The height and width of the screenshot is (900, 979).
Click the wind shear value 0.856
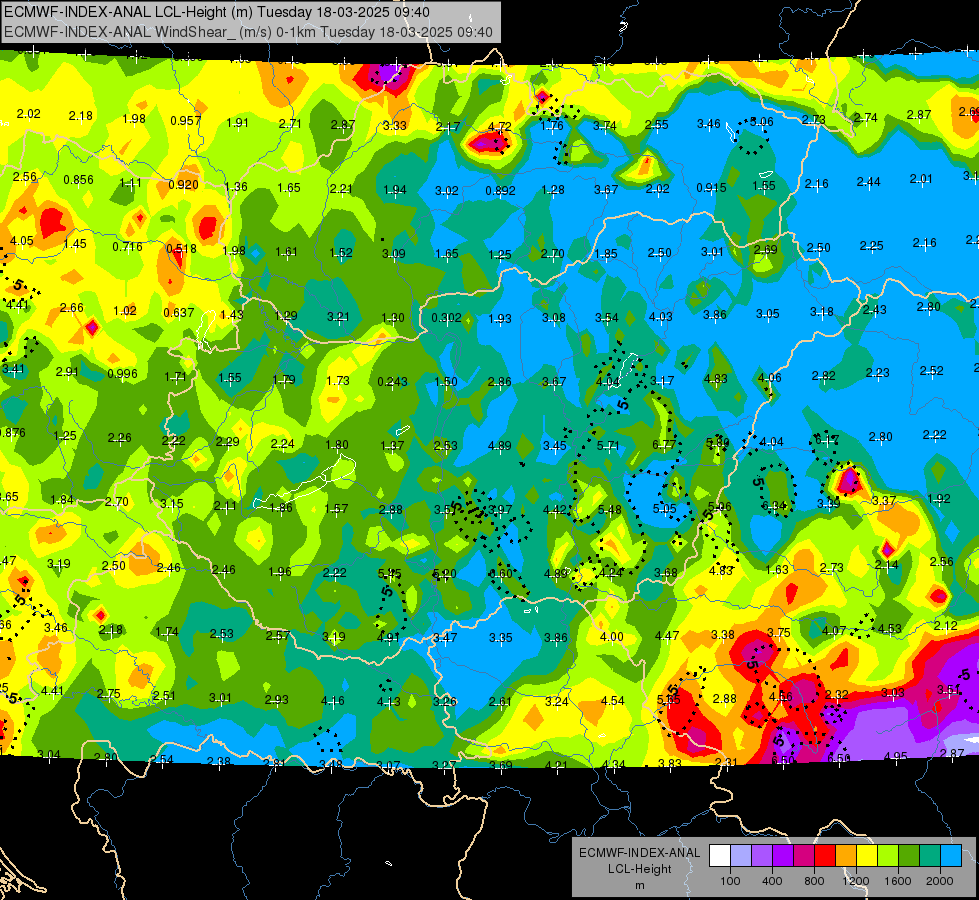pyautogui.click(x=79, y=179)
